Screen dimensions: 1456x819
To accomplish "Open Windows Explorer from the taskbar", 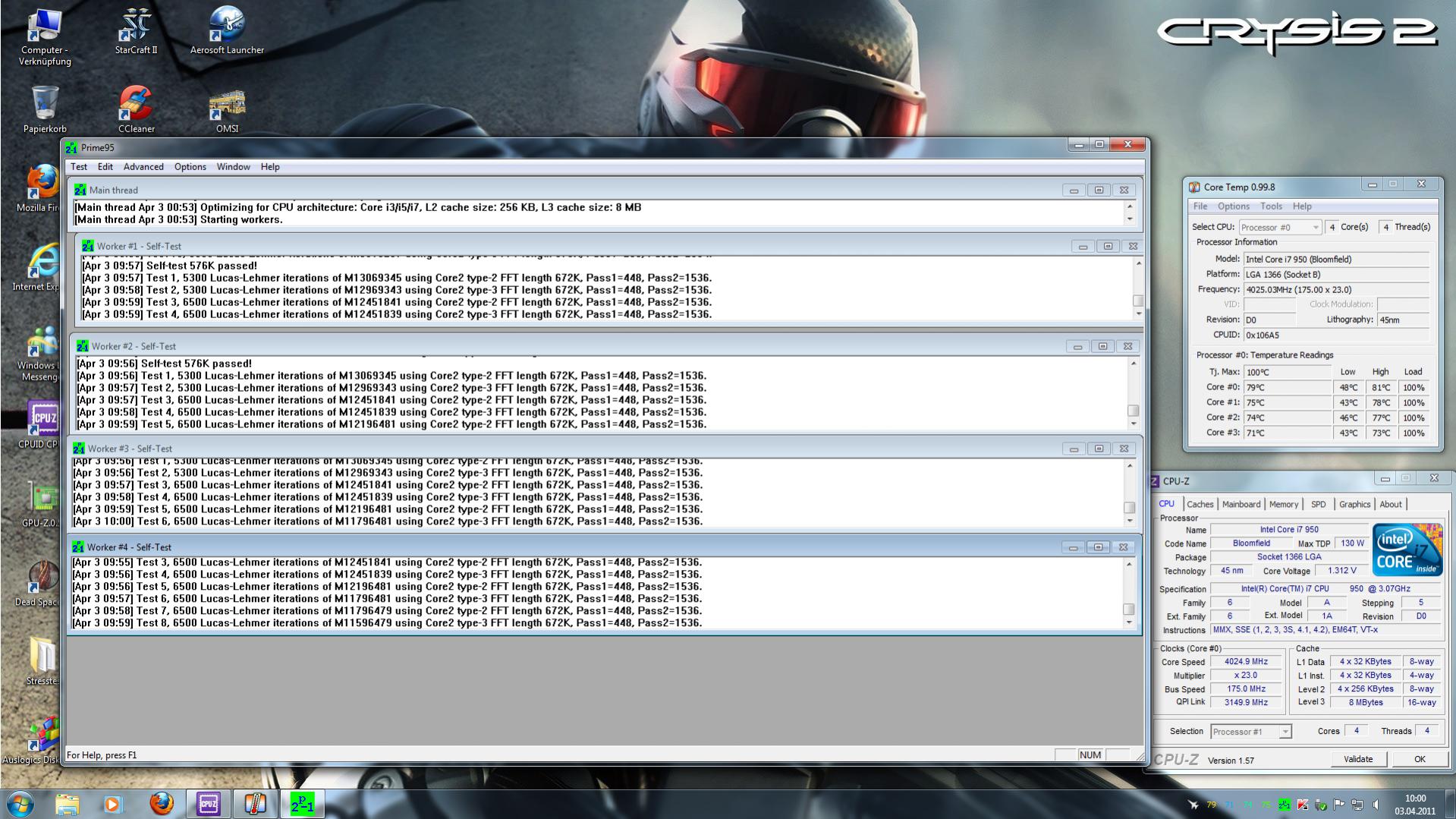I will click(67, 804).
